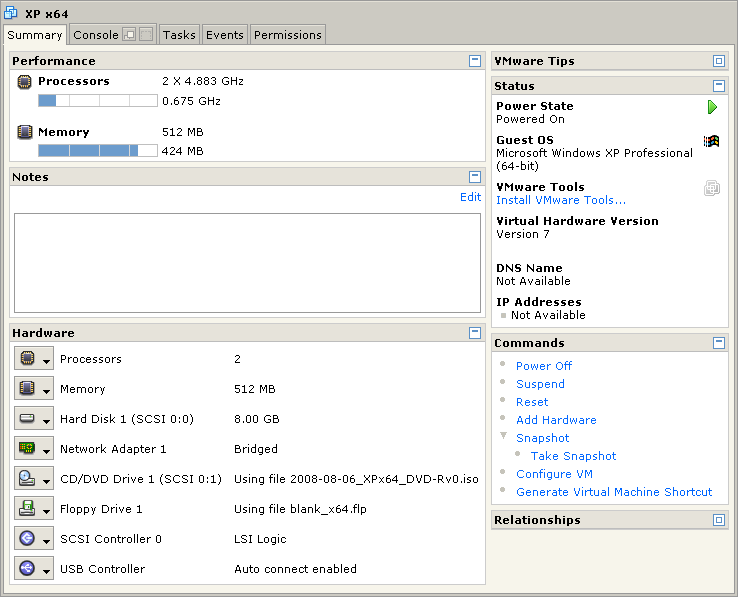Click the VMware Tools status icon
Image resolution: width=738 pixels, height=597 pixels.
click(712, 188)
